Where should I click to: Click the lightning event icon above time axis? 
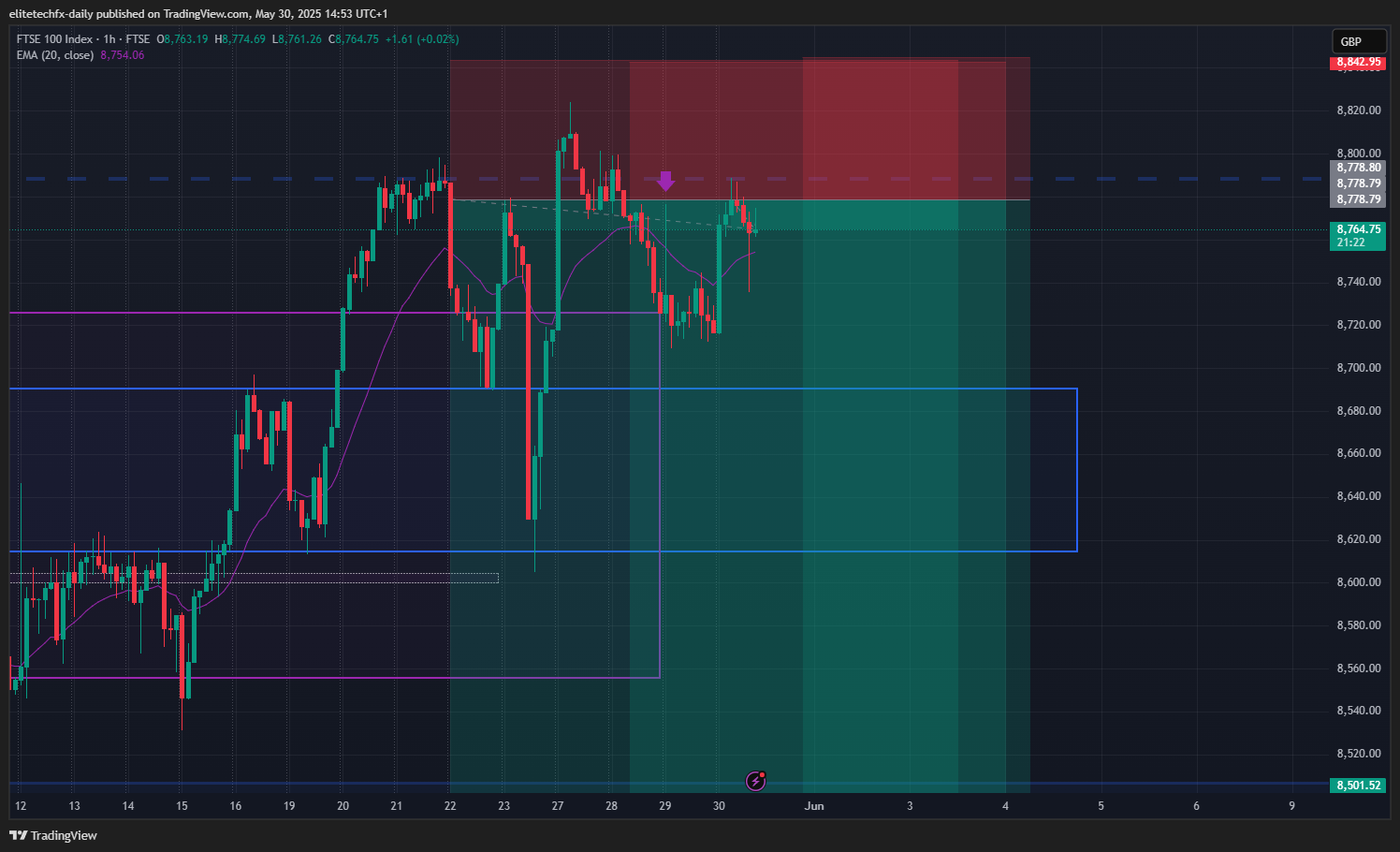point(756,780)
